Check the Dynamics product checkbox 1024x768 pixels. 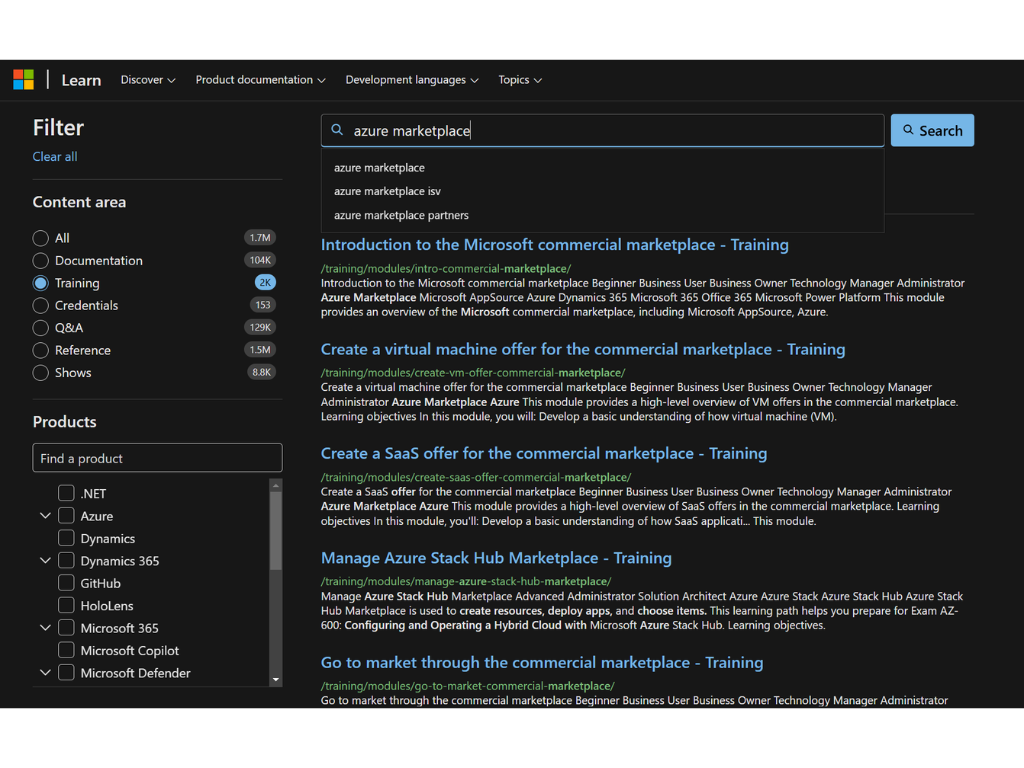(x=66, y=538)
